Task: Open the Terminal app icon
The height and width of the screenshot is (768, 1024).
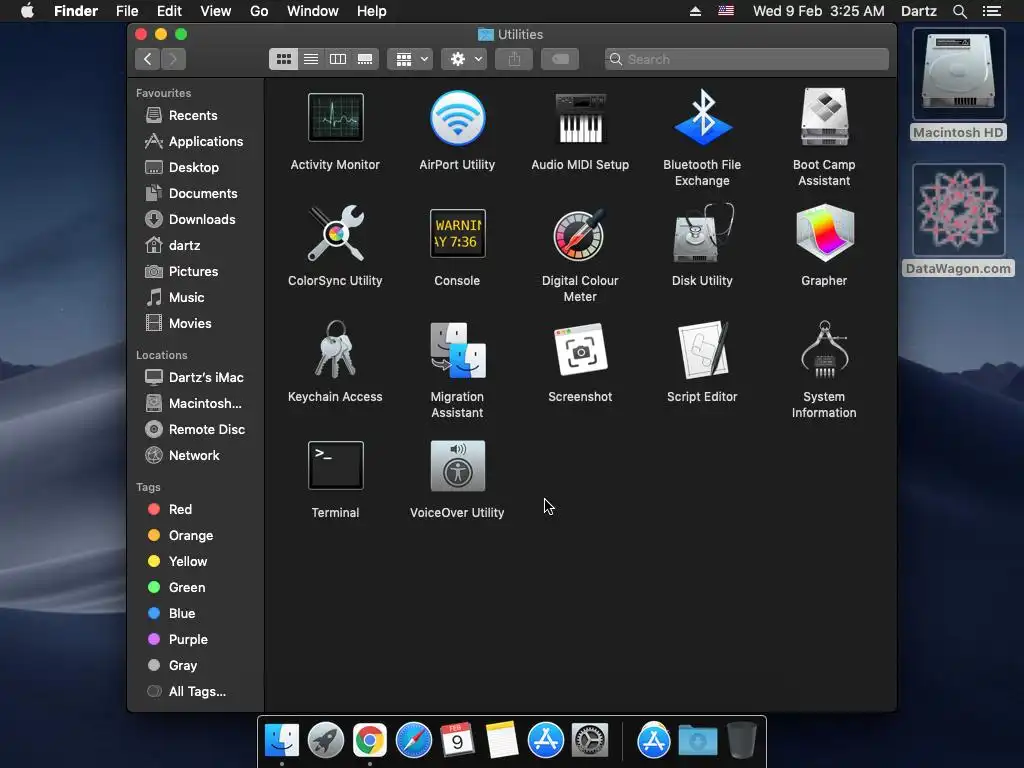Action: [x=335, y=466]
